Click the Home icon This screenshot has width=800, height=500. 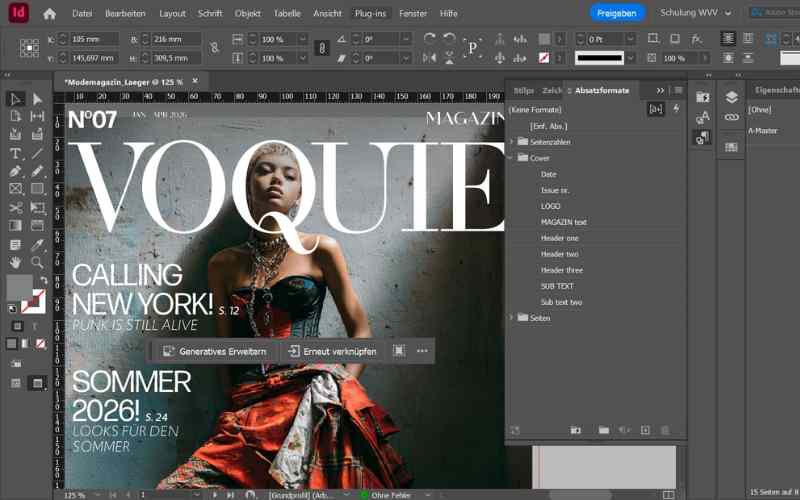click(x=49, y=14)
